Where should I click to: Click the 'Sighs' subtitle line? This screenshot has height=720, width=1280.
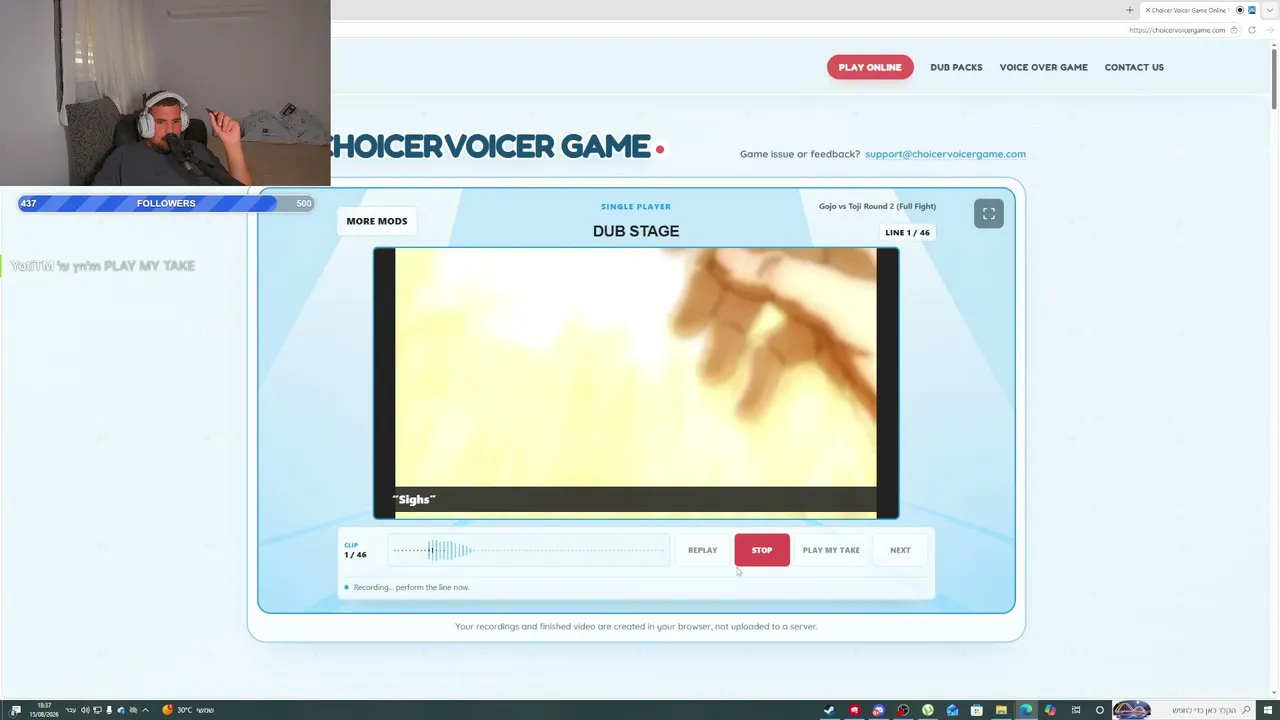click(414, 499)
